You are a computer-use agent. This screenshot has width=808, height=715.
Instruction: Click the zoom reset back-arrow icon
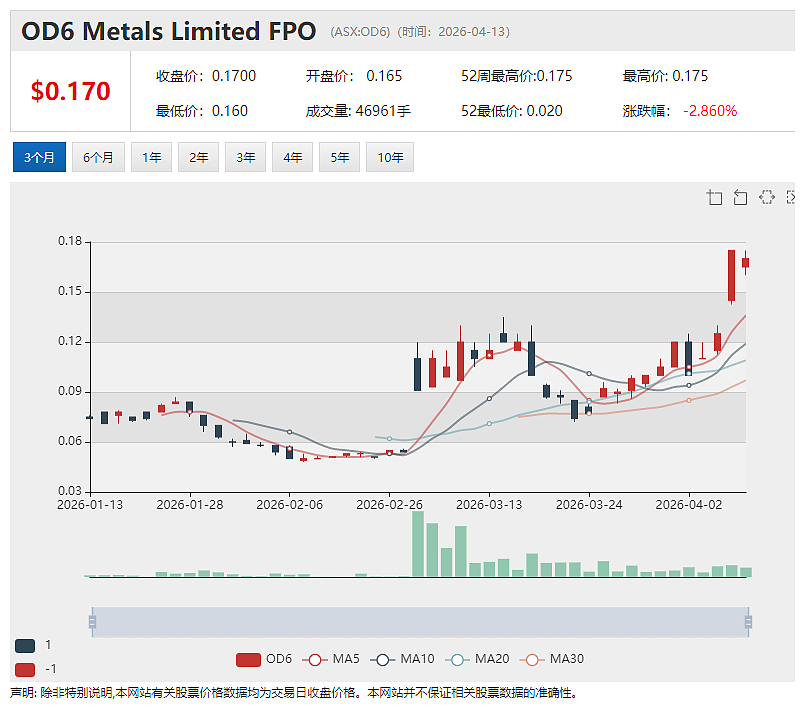click(740, 197)
